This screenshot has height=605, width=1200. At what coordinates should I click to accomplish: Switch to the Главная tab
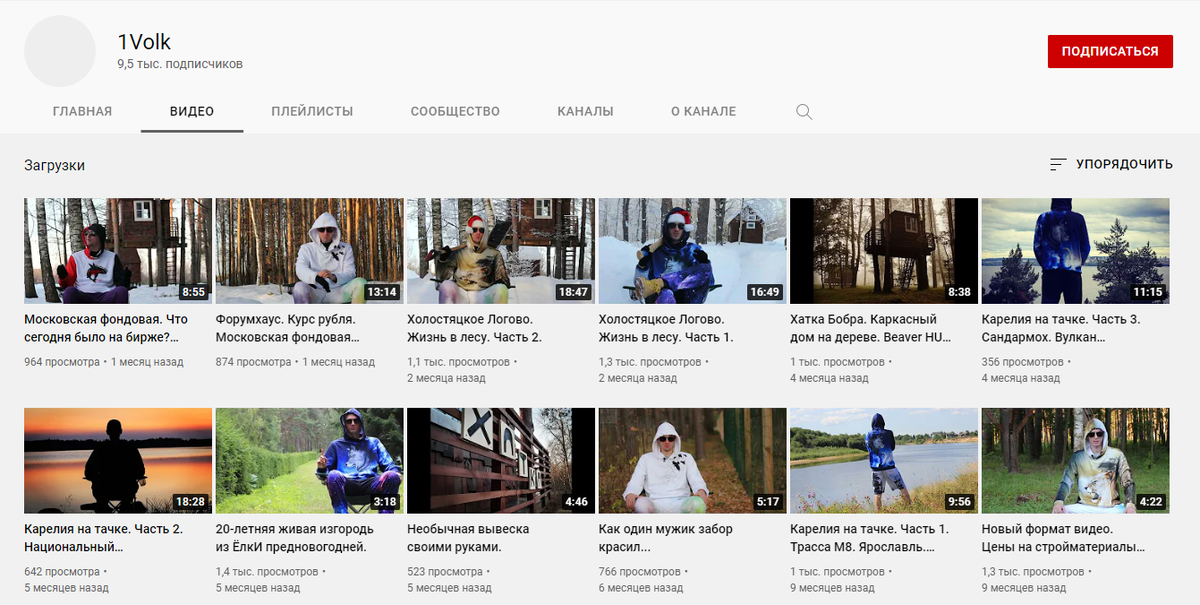point(82,112)
